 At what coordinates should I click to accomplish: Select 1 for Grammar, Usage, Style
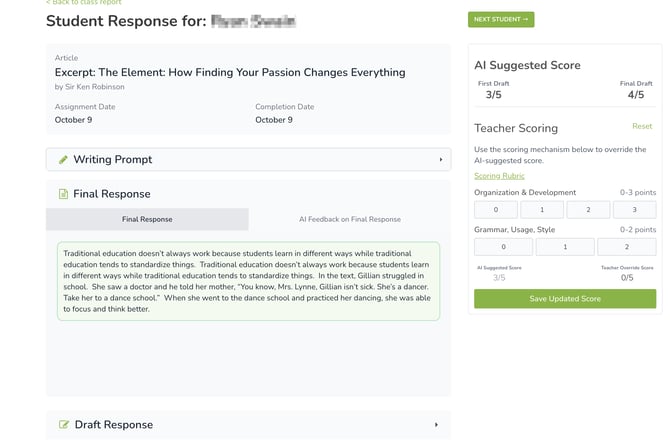click(x=565, y=247)
